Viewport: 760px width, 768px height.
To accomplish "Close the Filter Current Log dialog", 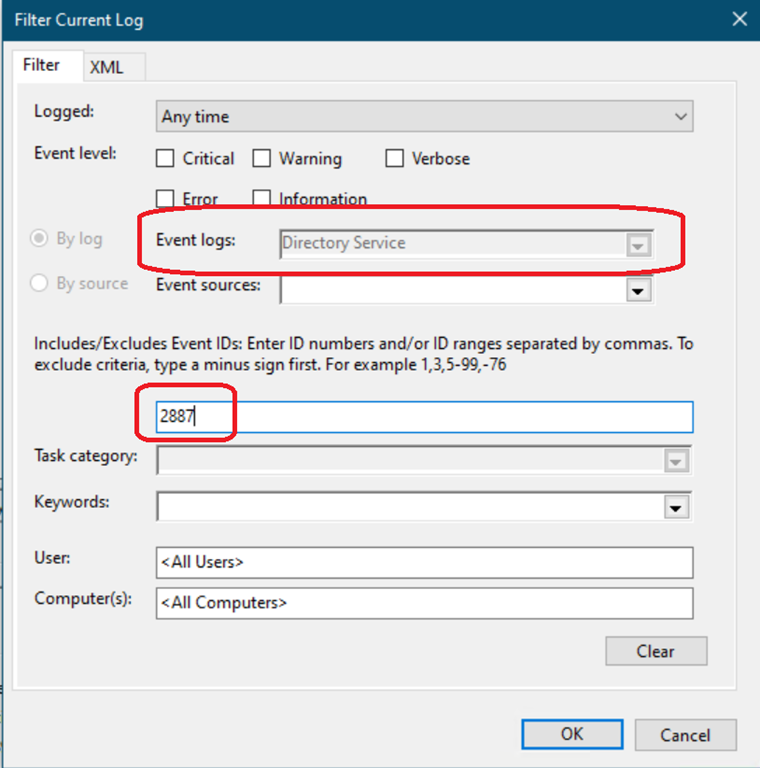I will 739,20.
